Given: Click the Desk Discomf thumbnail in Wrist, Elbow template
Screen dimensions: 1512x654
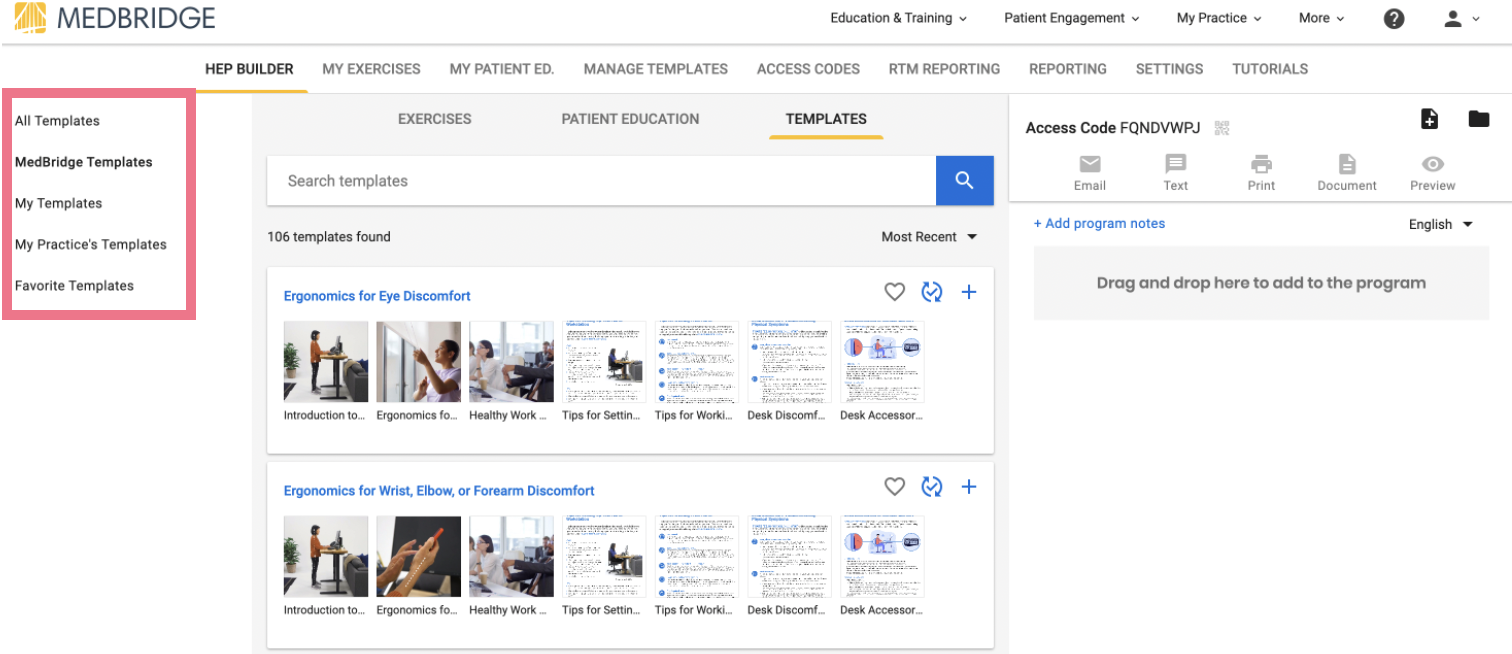Looking at the screenshot, I should (789, 557).
